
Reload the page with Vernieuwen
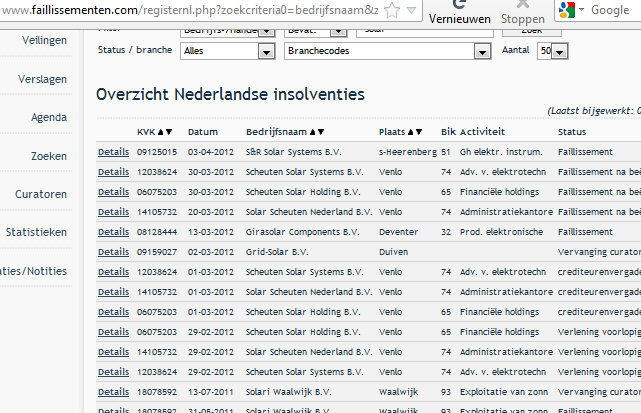459,11
